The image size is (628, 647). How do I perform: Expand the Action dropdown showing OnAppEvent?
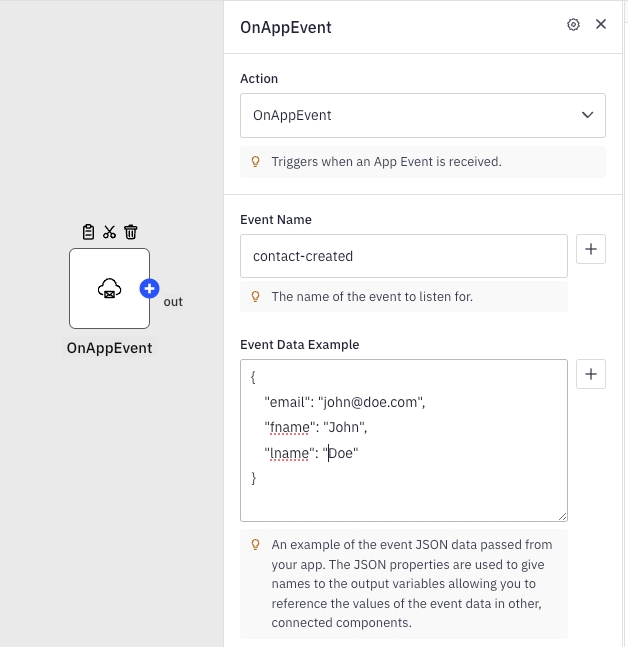(x=423, y=115)
